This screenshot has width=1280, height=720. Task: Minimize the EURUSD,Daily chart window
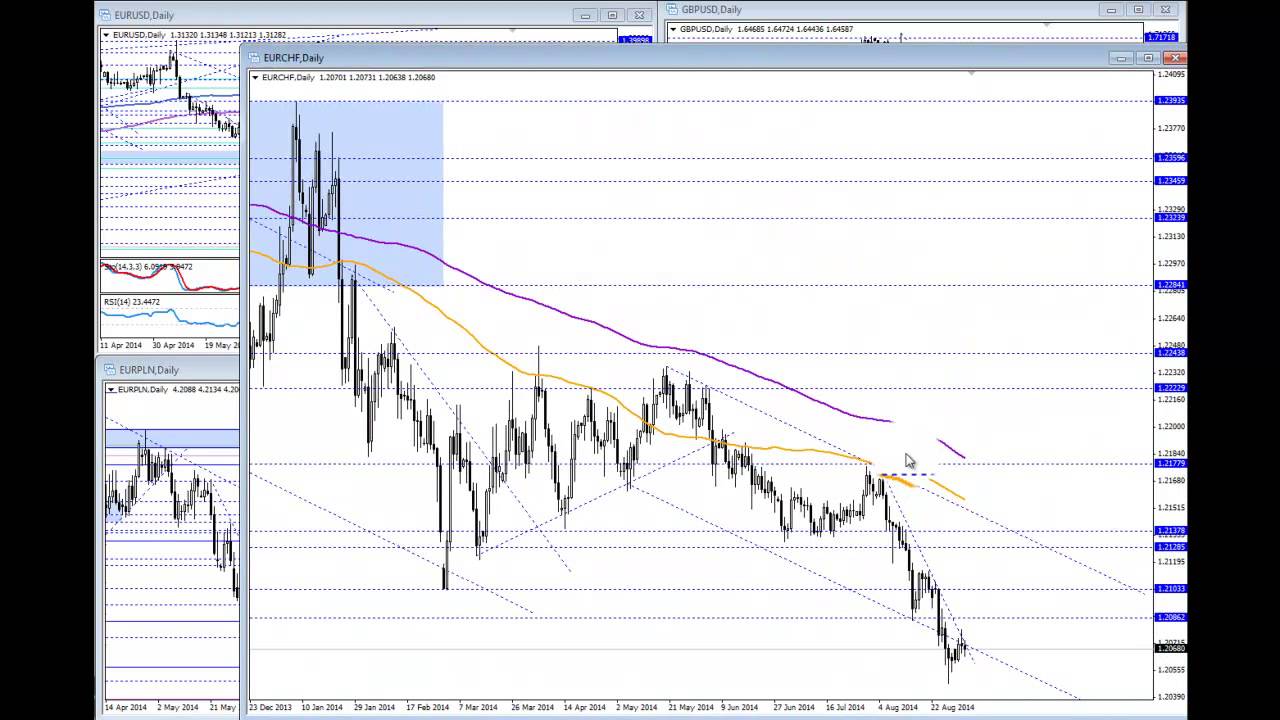point(585,15)
